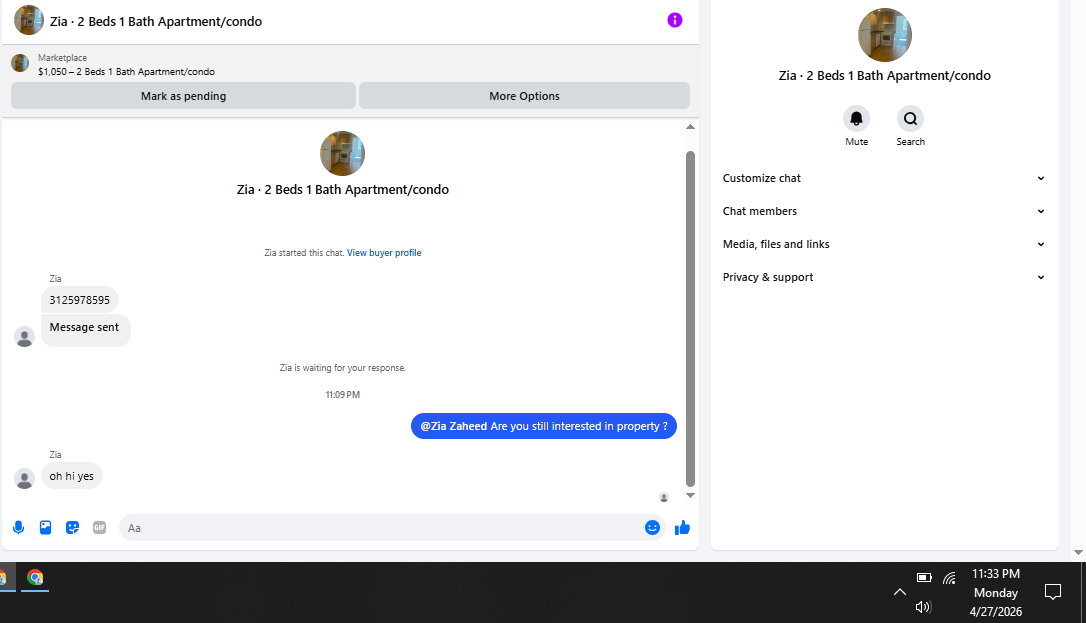
Task: Click page scroll-down arrow at far right
Action: tap(1078, 552)
